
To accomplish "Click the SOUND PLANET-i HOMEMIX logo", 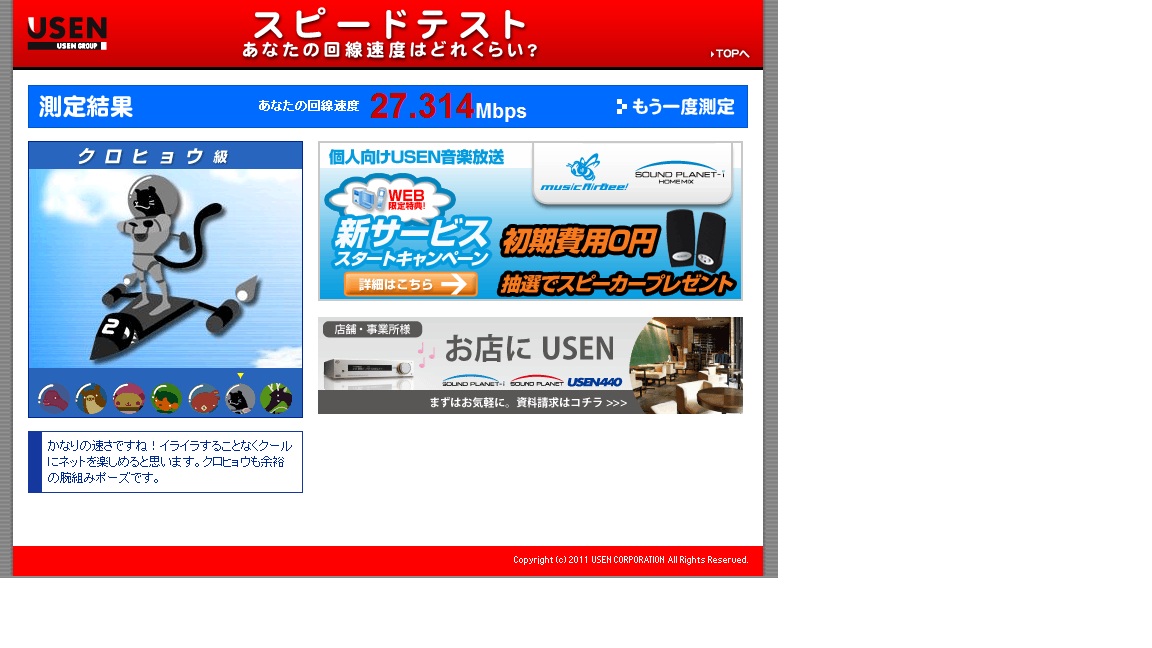I will point(679,173).
